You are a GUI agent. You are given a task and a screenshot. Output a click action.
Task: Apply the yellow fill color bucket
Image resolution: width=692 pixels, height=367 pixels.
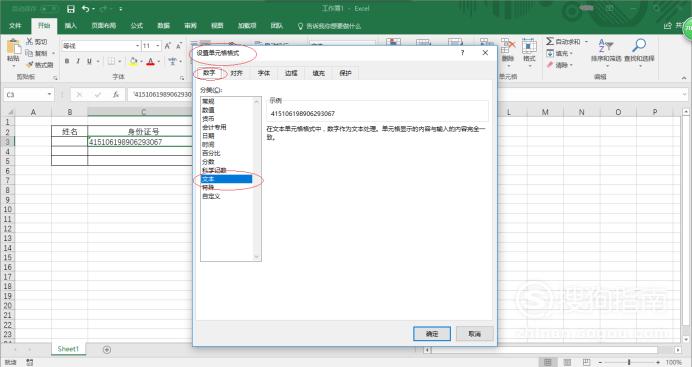[133, 61]
